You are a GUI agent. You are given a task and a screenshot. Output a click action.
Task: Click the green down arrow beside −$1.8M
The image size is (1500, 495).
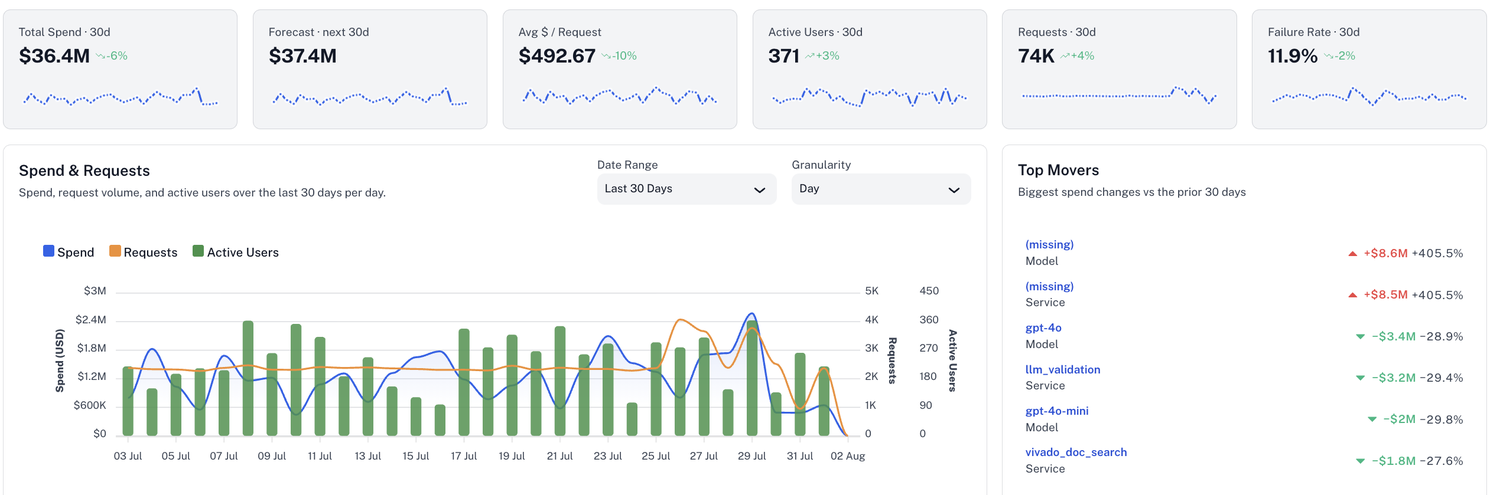pos(1360,461)
